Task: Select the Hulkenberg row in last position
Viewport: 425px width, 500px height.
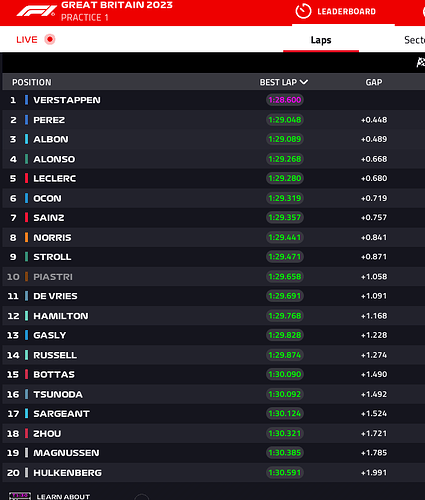Action: (213, 472)
